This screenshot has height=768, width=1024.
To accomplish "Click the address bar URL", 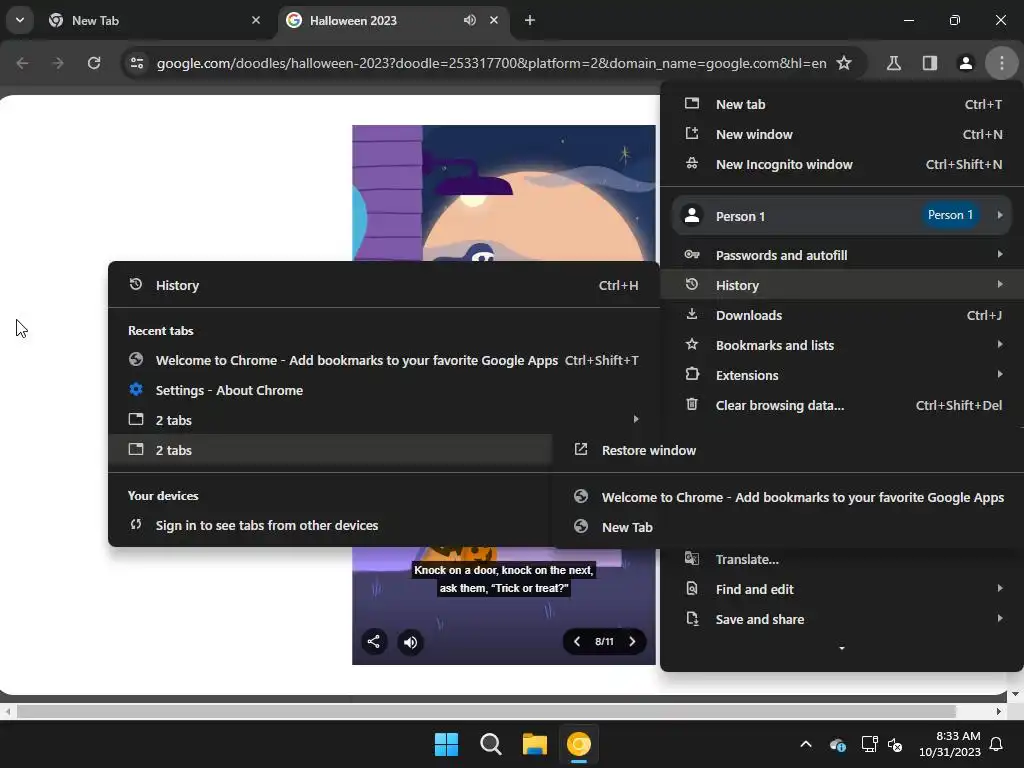I will pos(491,63).
